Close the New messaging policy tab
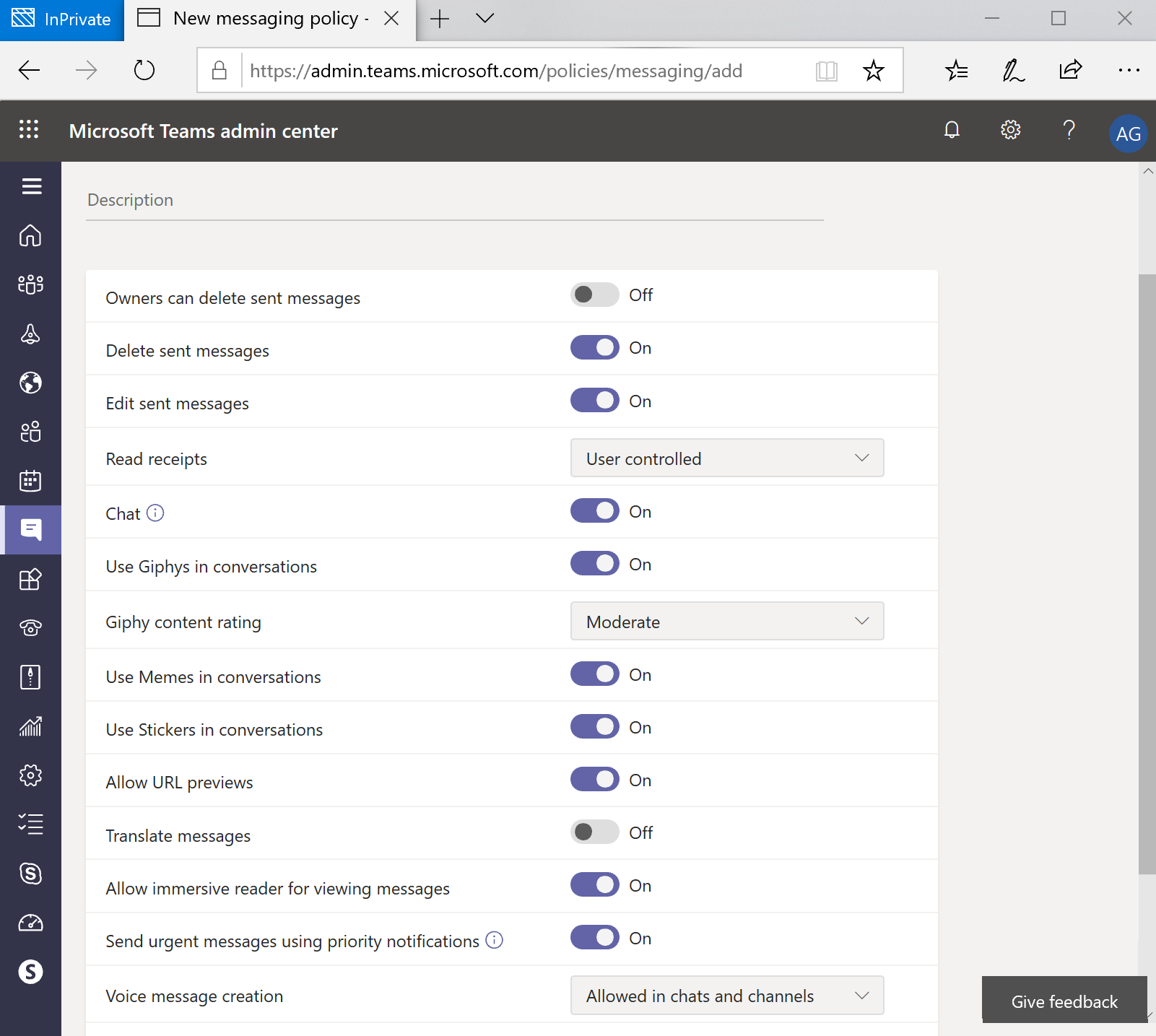Screen dimensions: 1156x1036 (391, 18)
